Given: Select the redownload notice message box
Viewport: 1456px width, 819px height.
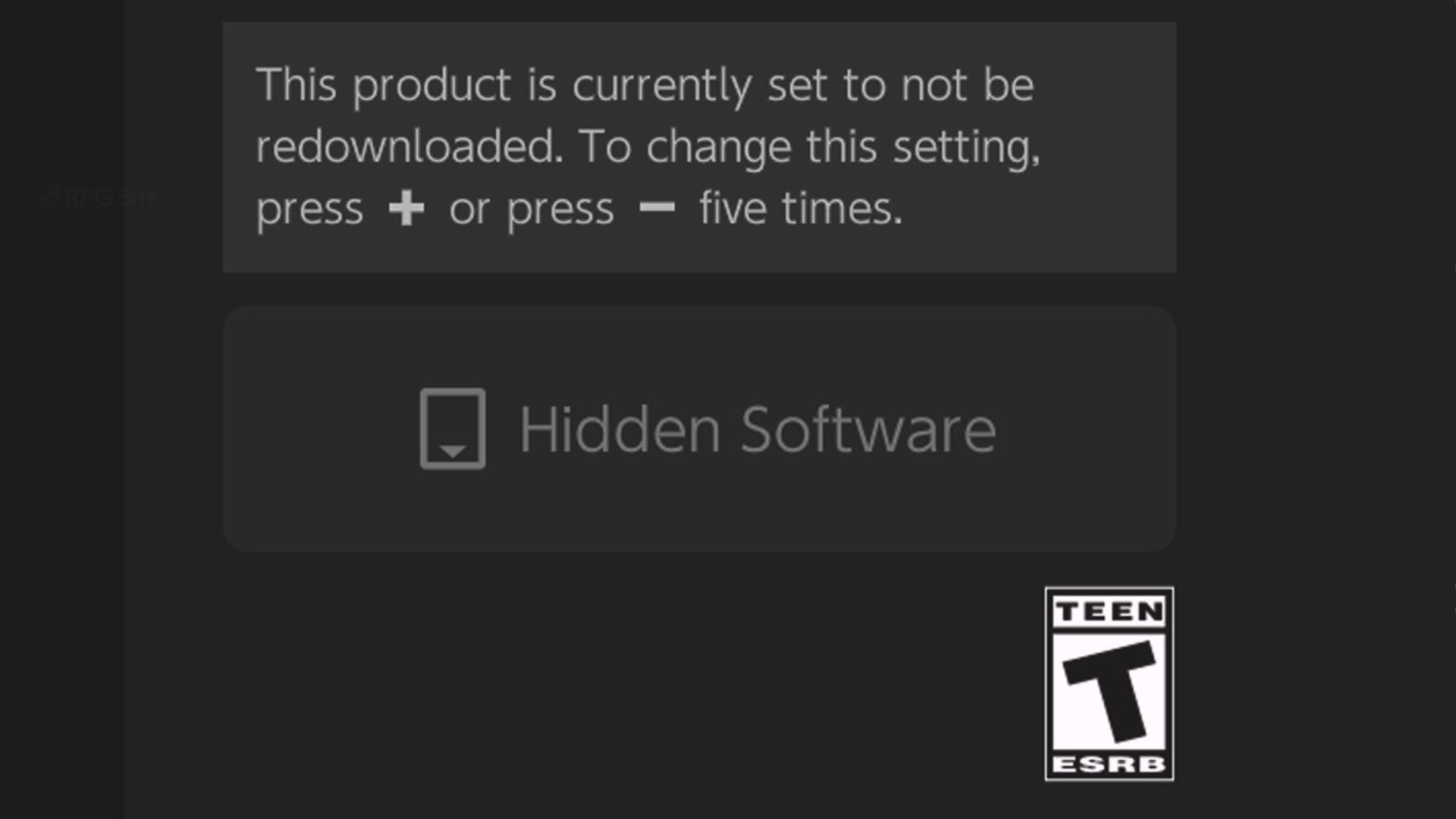Looking at the screenshot, I should (698, 147).
